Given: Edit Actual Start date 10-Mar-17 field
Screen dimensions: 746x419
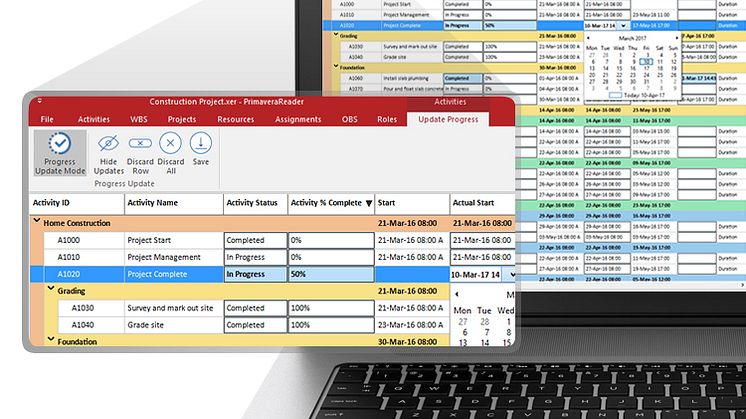Looking at the screenshot, I should 477,274.
